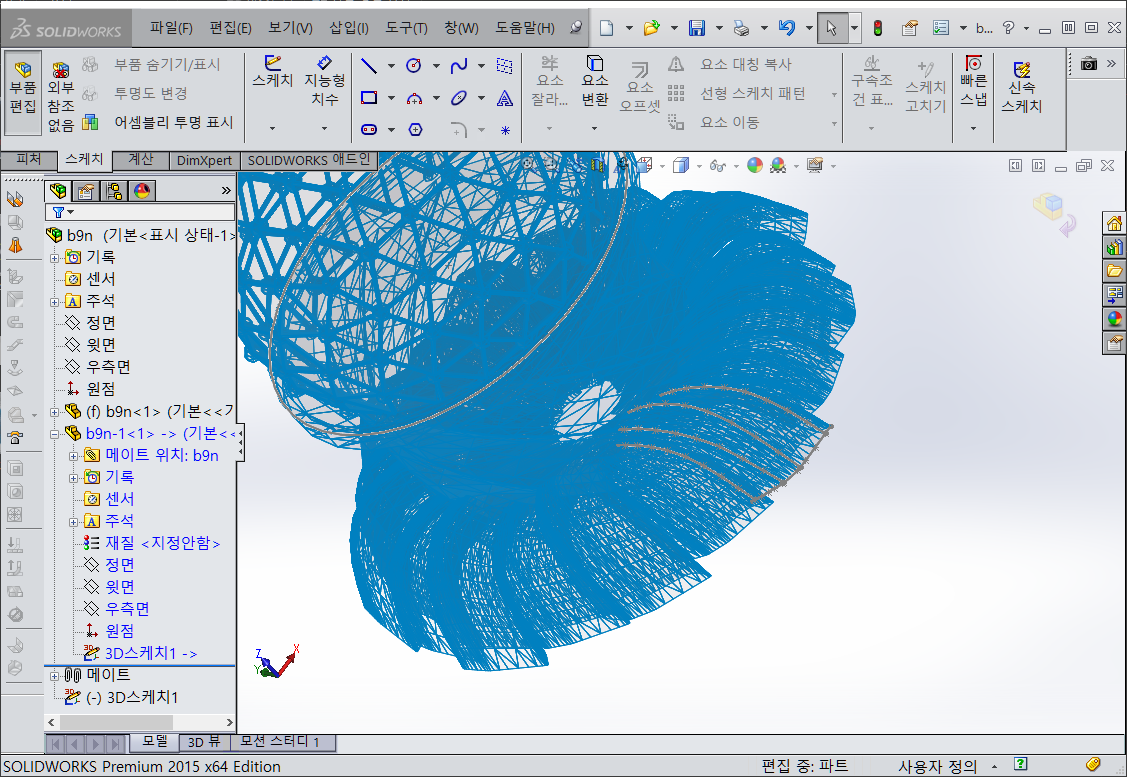This screenshot has height=777, width=1127.
Task: Click 선형 스케치 패턴 button
Action: (737, 93)
